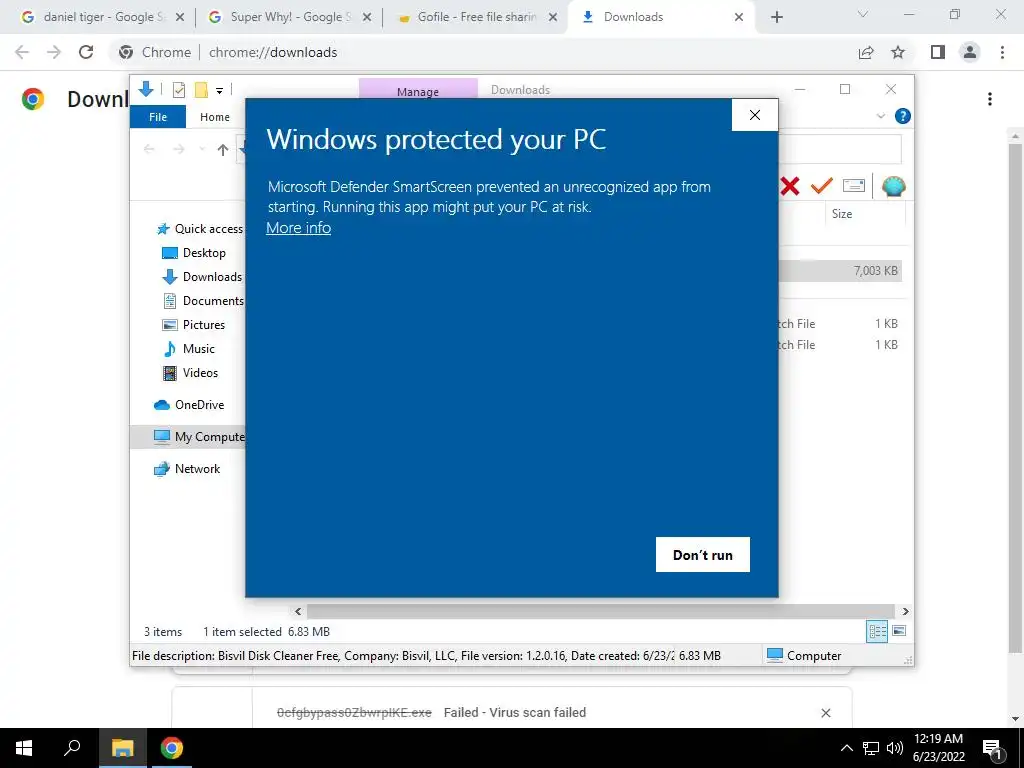This screenshot has height=768, width=1024.
Task: Reload the Chrome downloads page
Action: click(x=86, y=52)
